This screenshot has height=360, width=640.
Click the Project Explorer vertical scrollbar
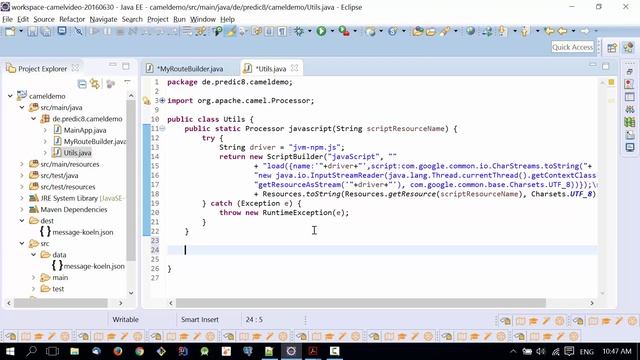pos(131,180)
